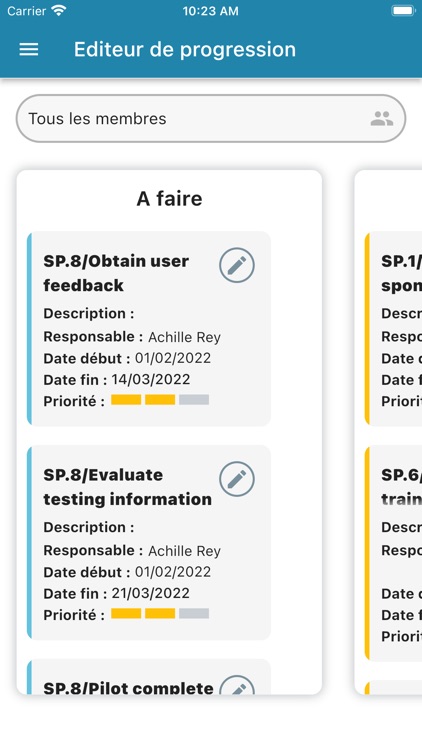Tap the battery indicator icon
This screenshot has height=750, width=422.
tap(403, 11)
